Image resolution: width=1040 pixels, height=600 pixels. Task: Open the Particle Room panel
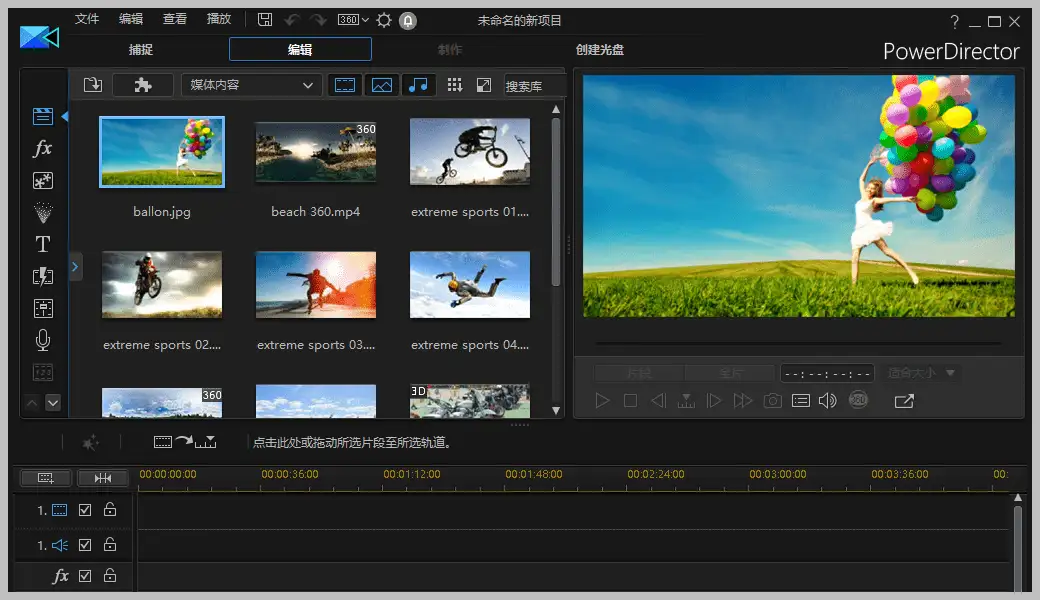click(x=42, y=212)
